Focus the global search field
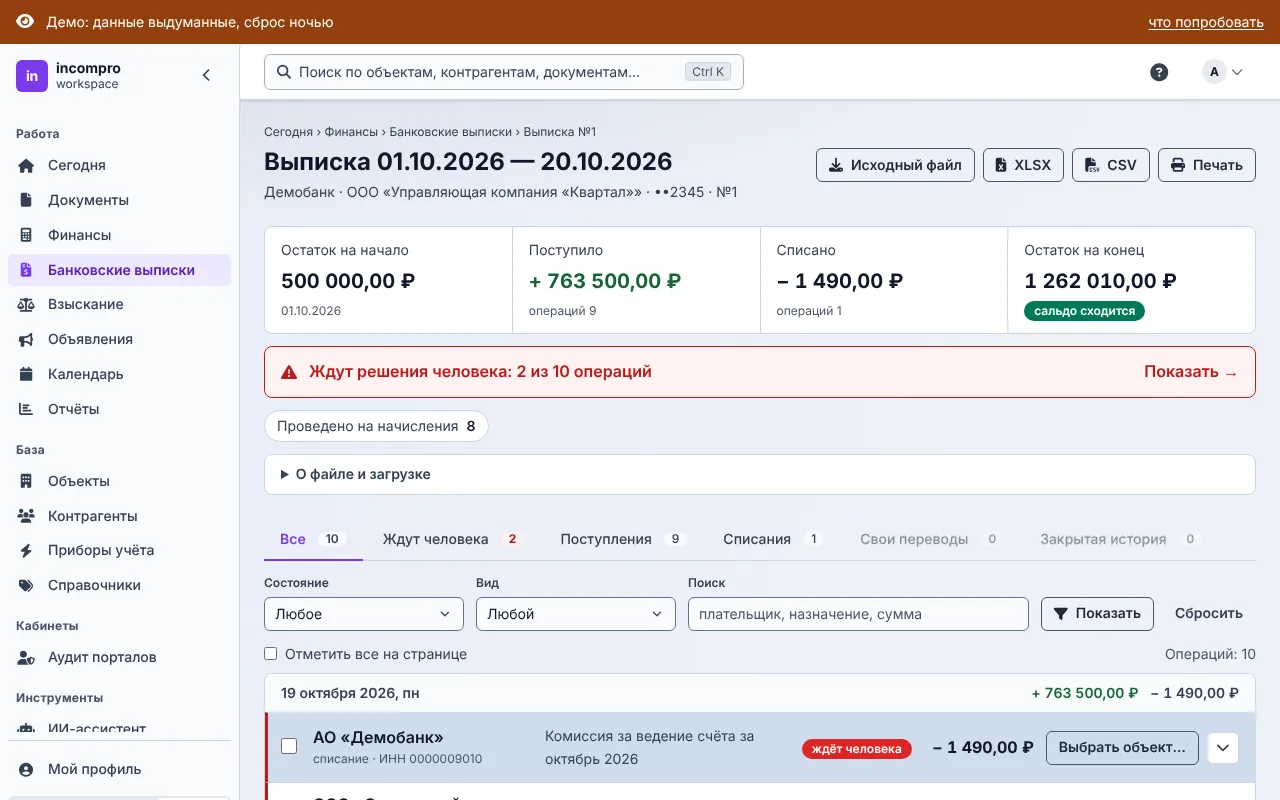Screen dimensions: 1280x800 pyautogui.click(x=504, y=72)
